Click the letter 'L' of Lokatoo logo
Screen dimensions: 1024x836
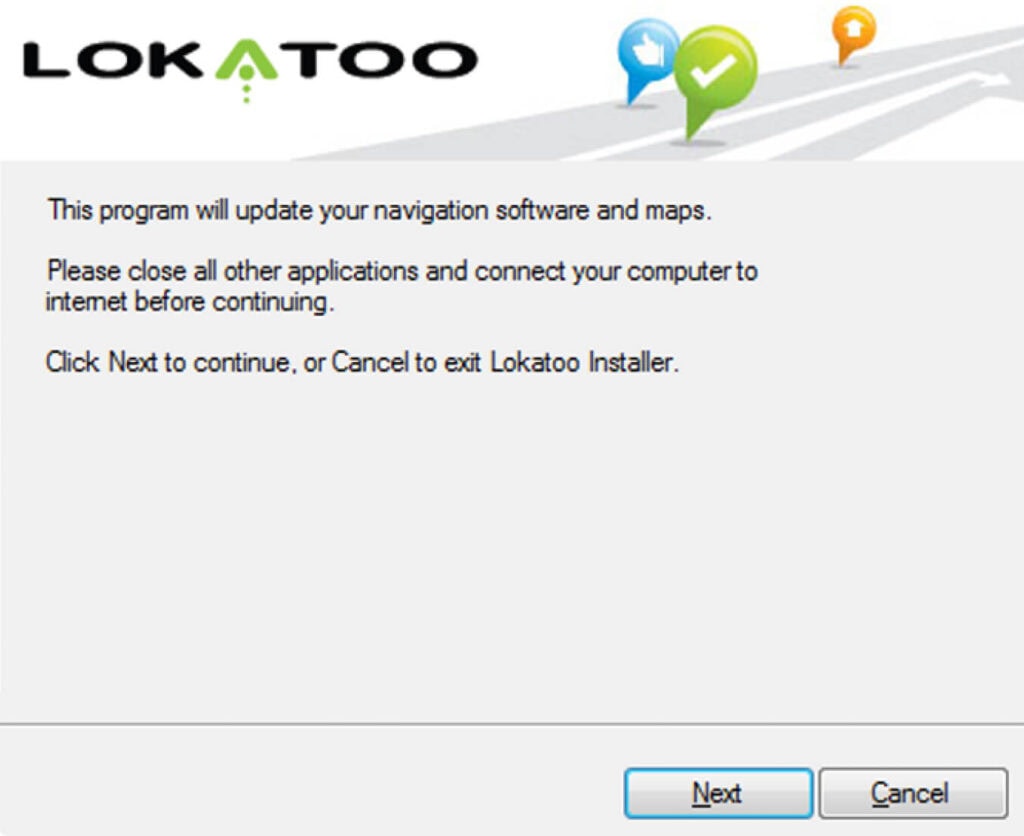pyautogui.click(x=46, y=60)
